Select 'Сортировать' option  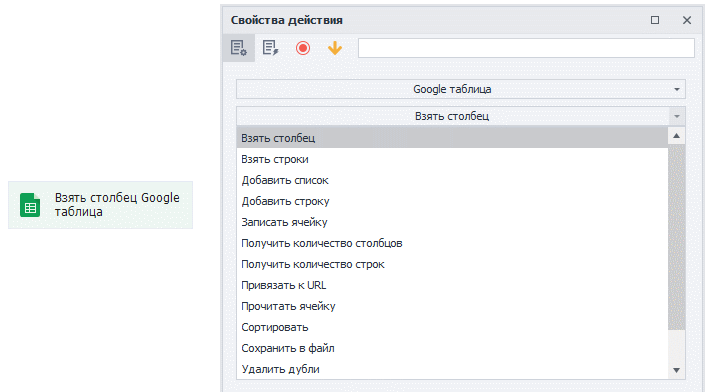tap(452, 327)
